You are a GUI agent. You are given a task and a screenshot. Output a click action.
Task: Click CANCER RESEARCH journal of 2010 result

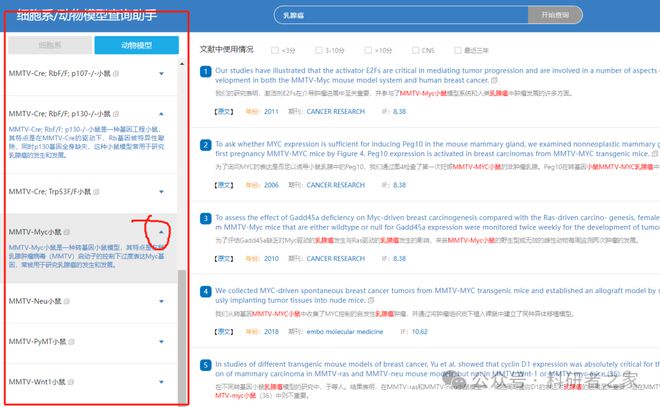335,259
